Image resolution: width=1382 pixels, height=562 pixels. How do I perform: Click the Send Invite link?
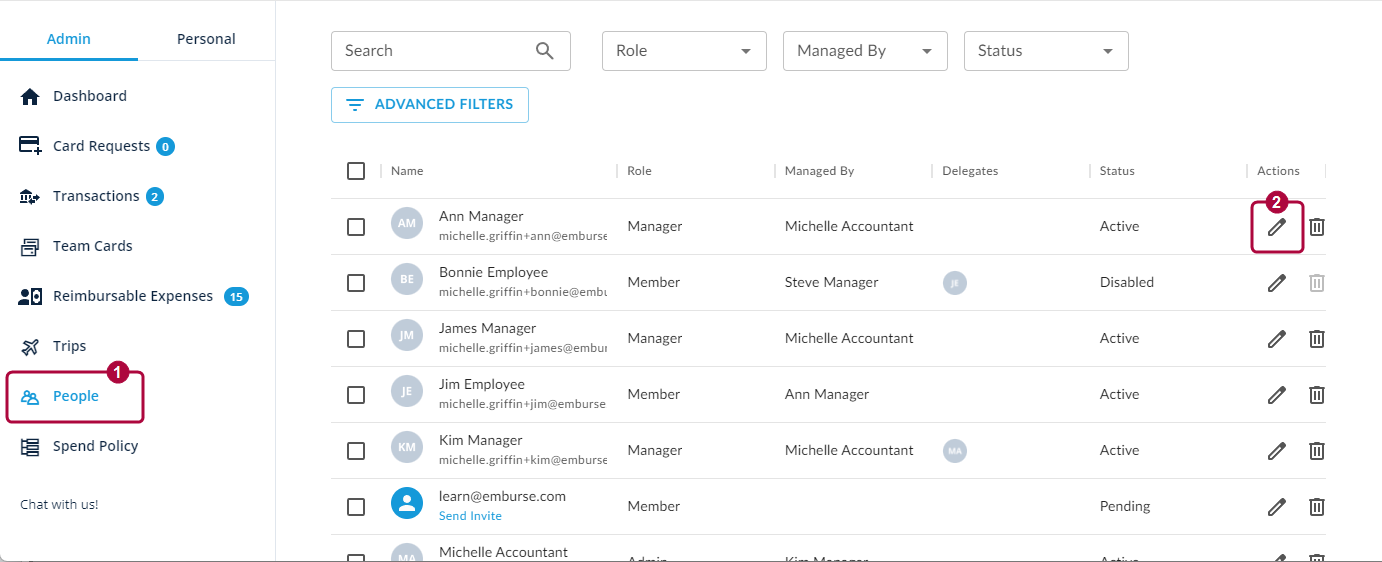[x=470, y=516]
